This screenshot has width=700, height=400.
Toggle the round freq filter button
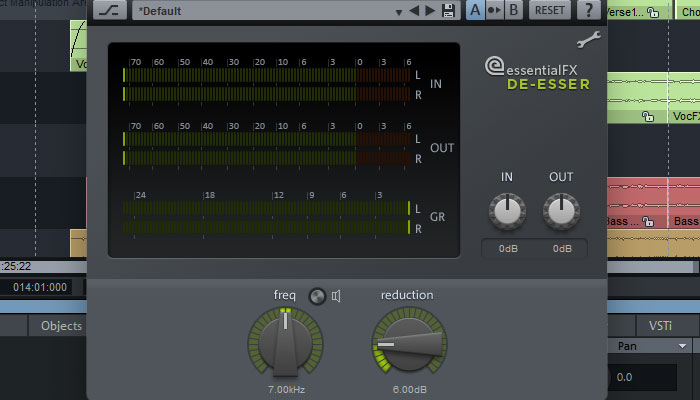pos(317,296)
